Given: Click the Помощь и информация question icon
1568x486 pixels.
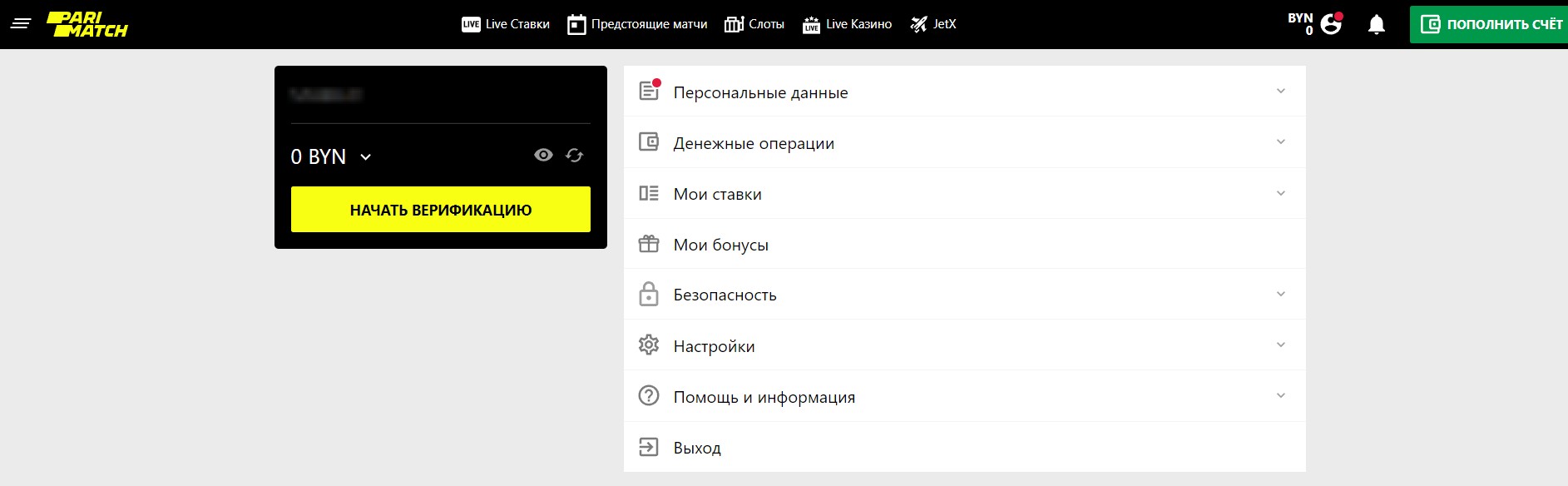Looking at the screenshot, I should pyautogui.click(x=649, y=395).
